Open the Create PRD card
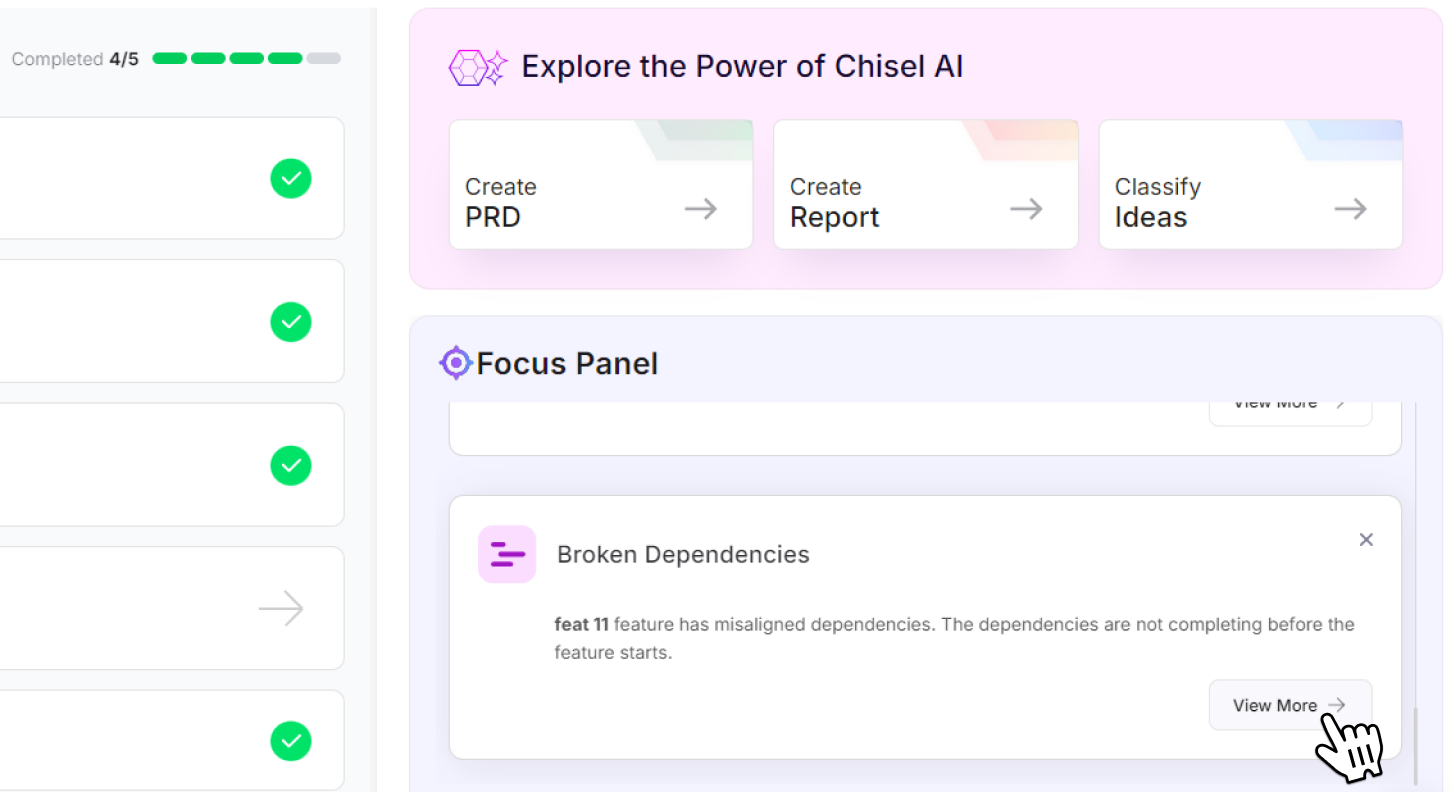This screenshot has width=1451, height=792. pos(600,185)
